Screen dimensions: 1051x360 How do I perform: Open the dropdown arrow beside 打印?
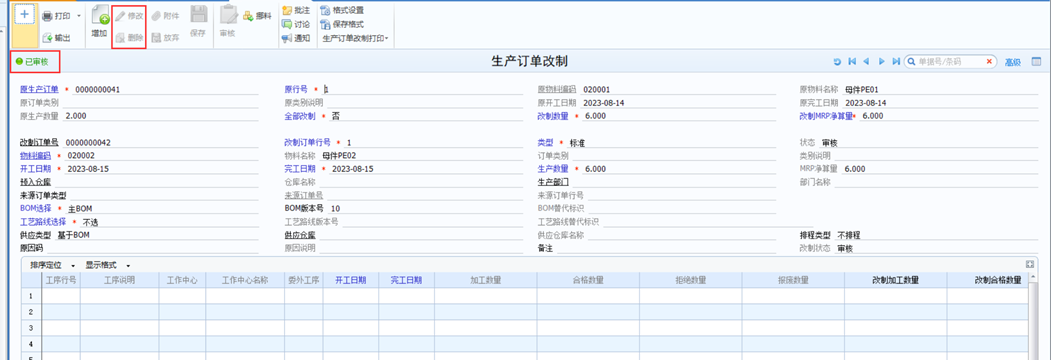[78, 15]
